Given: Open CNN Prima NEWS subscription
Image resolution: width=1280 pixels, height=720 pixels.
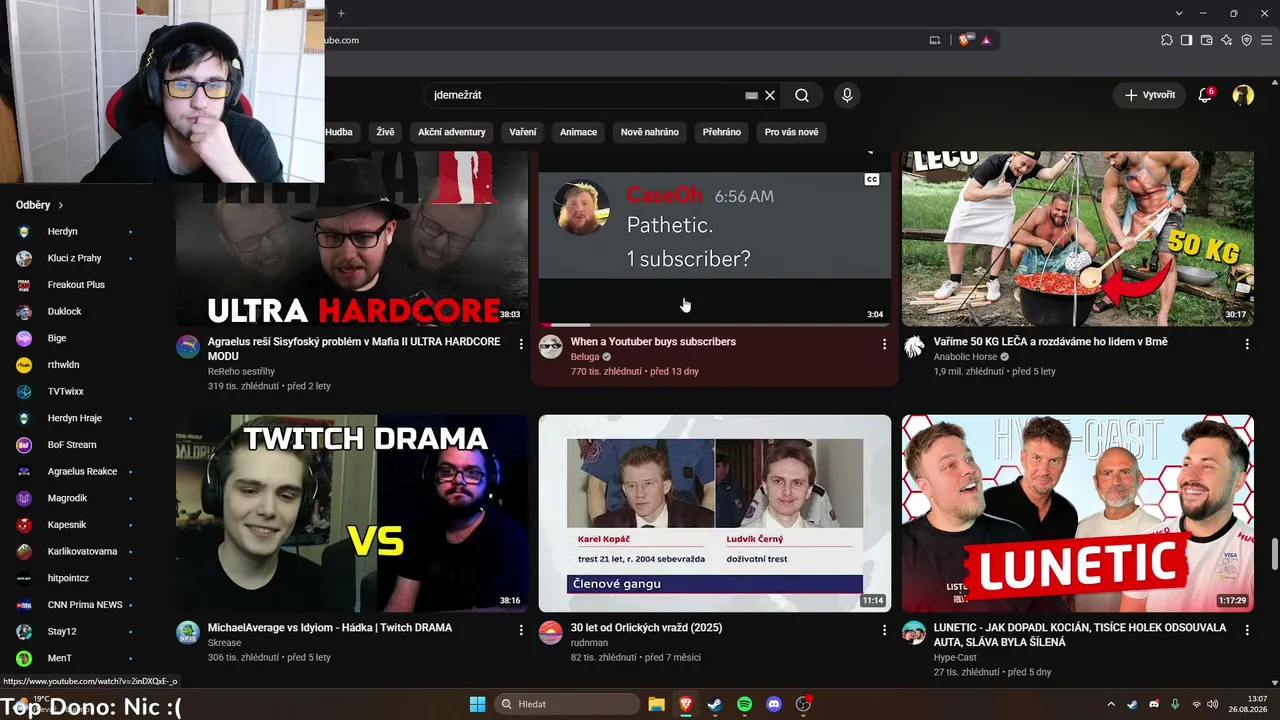Looking at the screenshot, I should point(75,605).
